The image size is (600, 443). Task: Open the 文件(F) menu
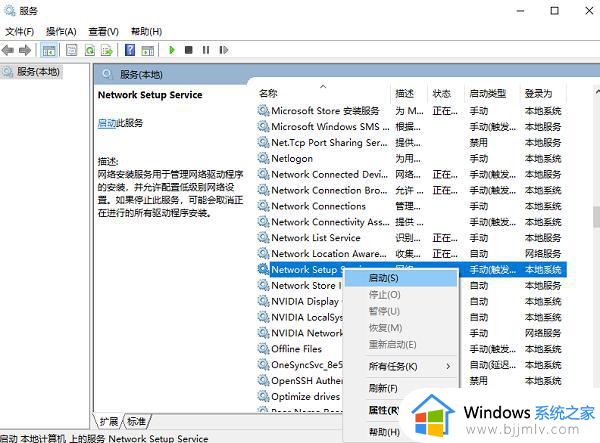[20, 31]
